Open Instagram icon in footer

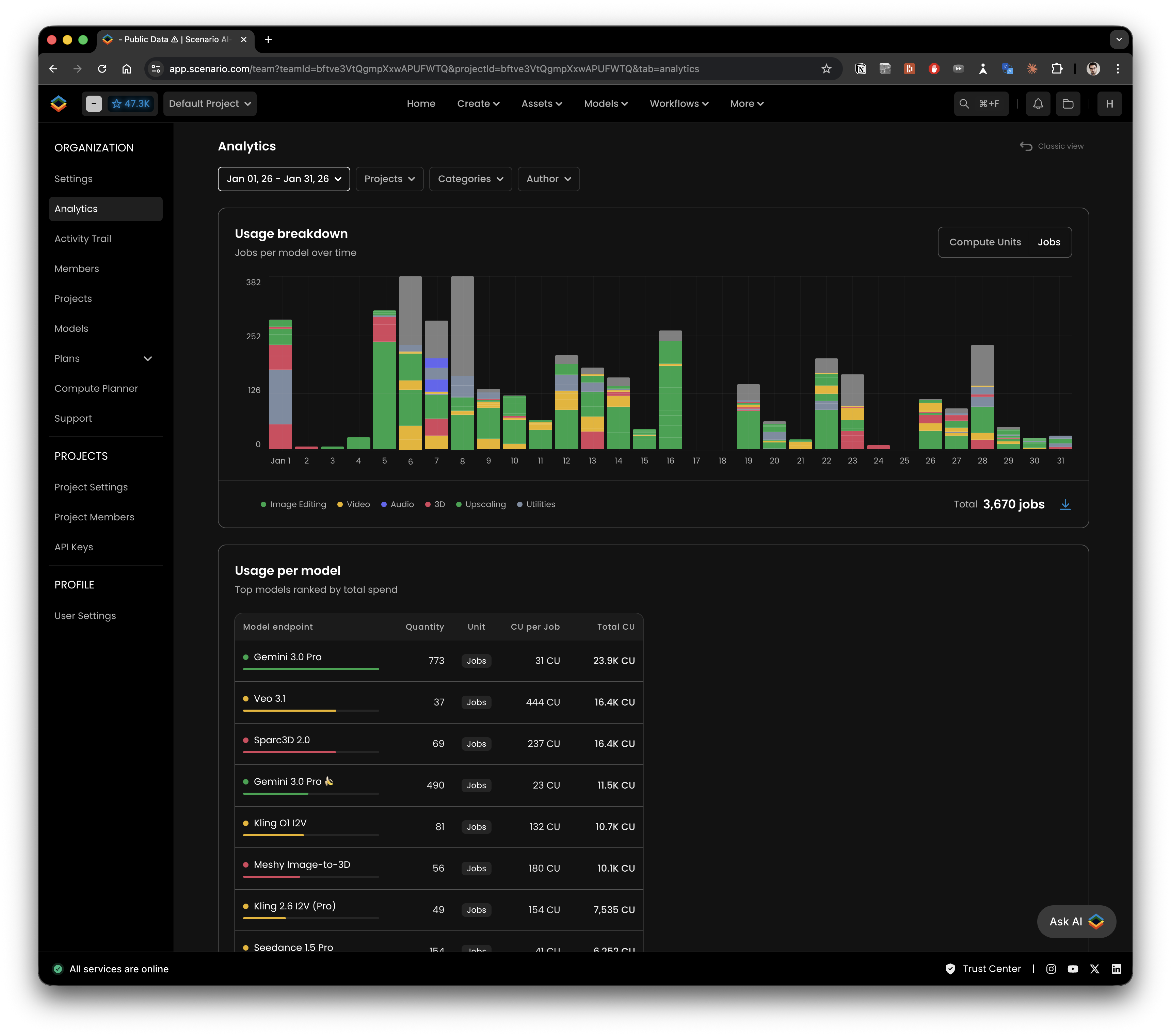point(1051,968)
